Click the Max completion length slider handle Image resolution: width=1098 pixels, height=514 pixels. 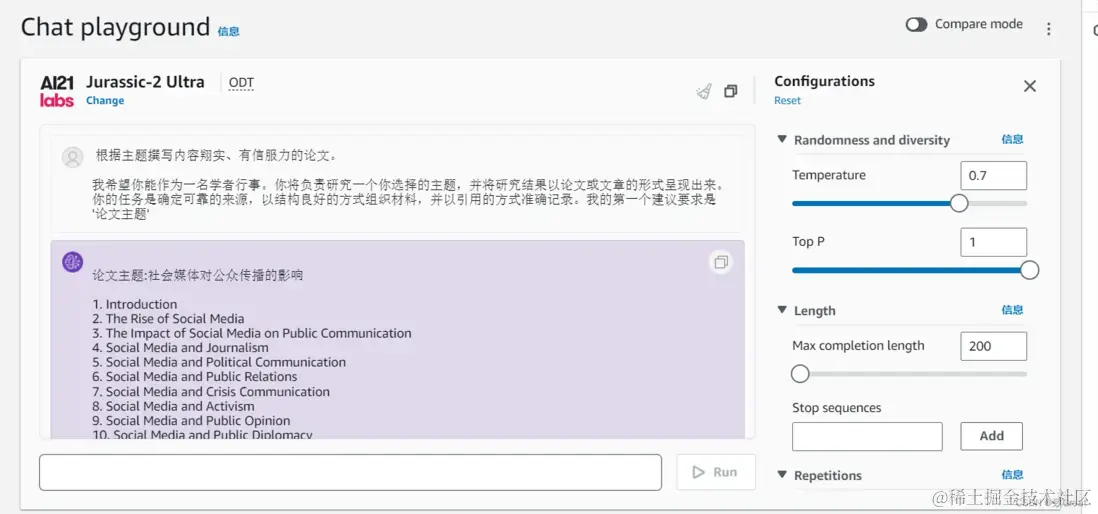coord(800,374)
